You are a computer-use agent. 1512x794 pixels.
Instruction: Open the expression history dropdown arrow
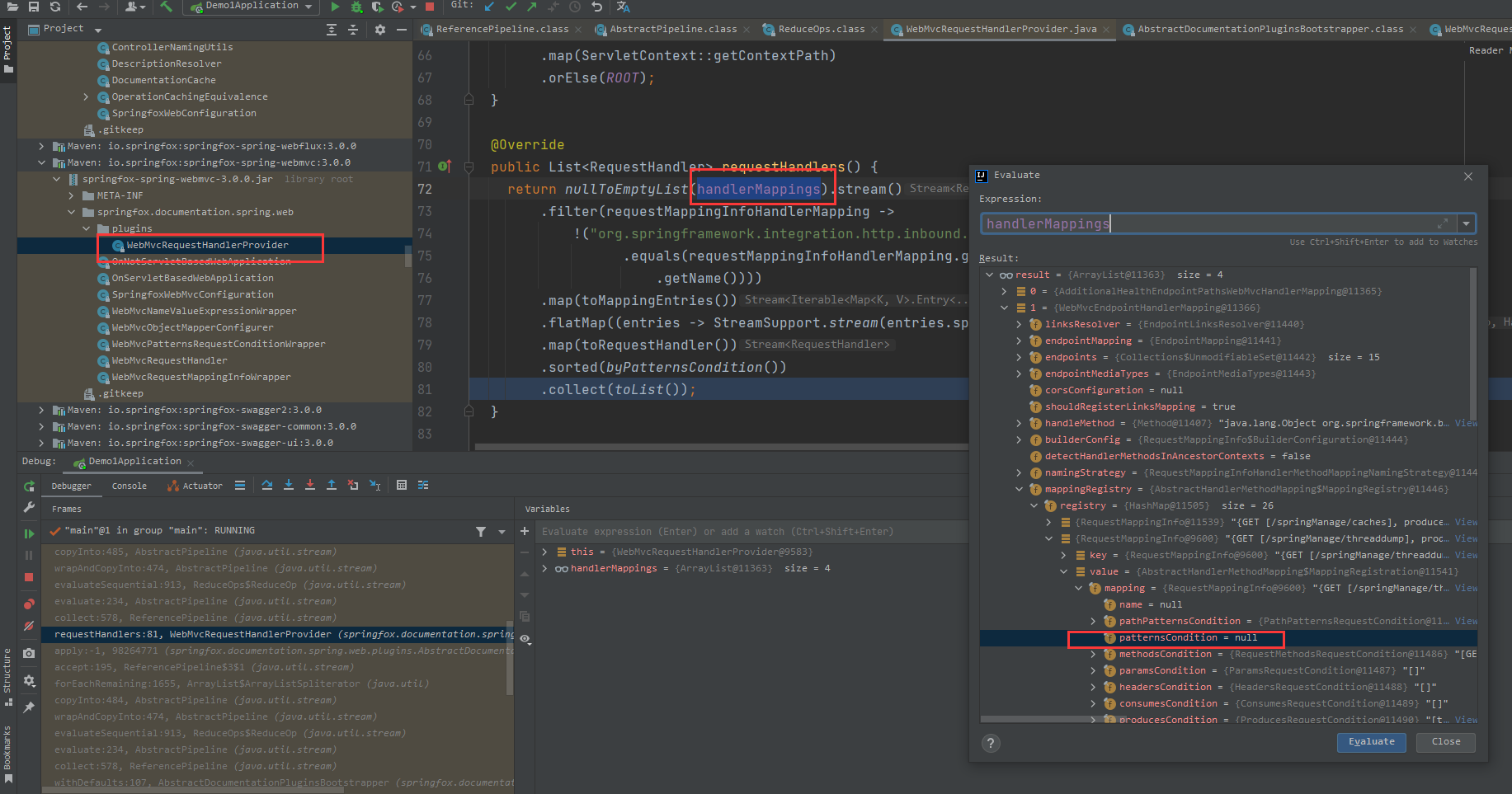coord(1467,223)
